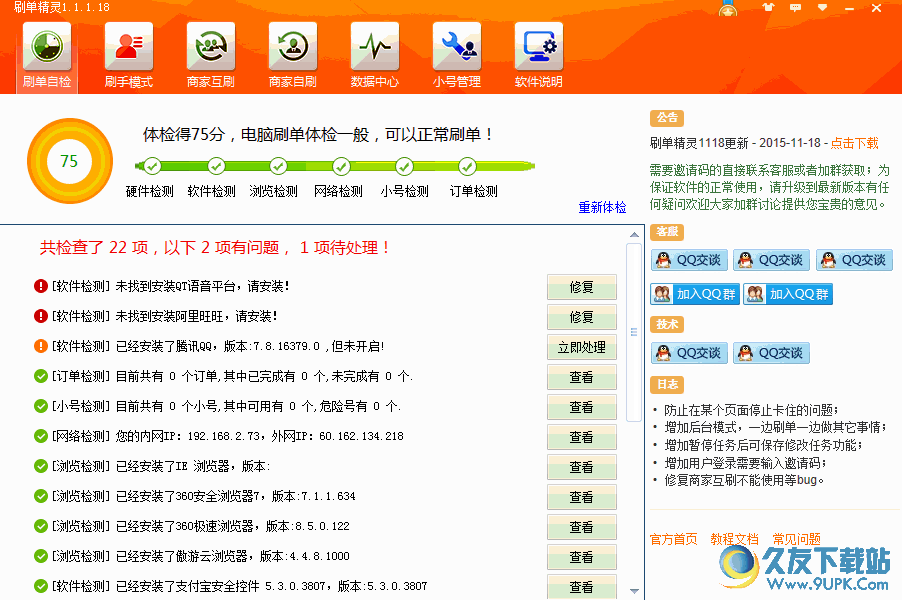Click second 客服 QQ交谈 button

click(x=771, y=260)
